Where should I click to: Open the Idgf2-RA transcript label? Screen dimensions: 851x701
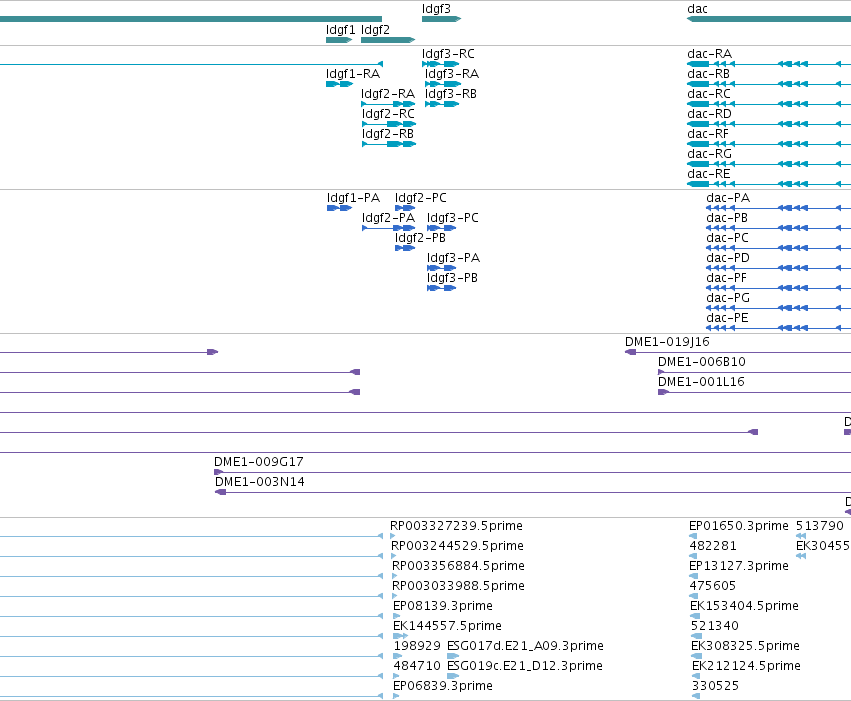point(388,94)
